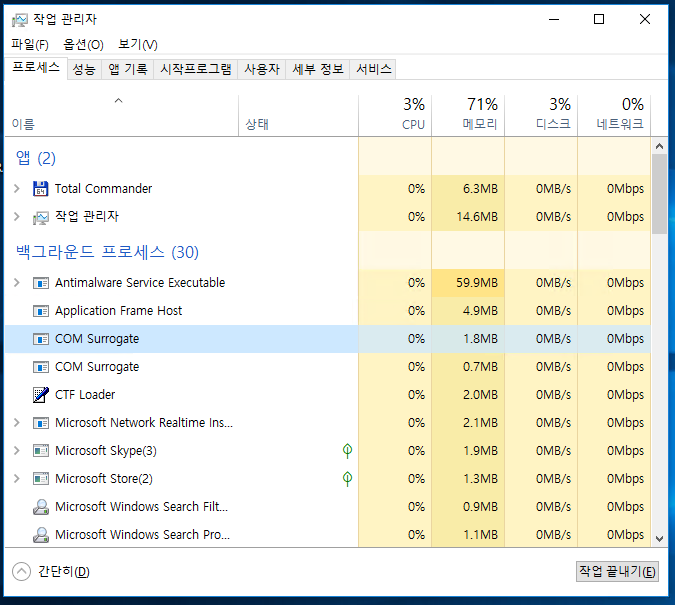The height and width of the screenshot is (605, 675).
Task: Sort by the 상태 column header
Action: coord(298,115)
